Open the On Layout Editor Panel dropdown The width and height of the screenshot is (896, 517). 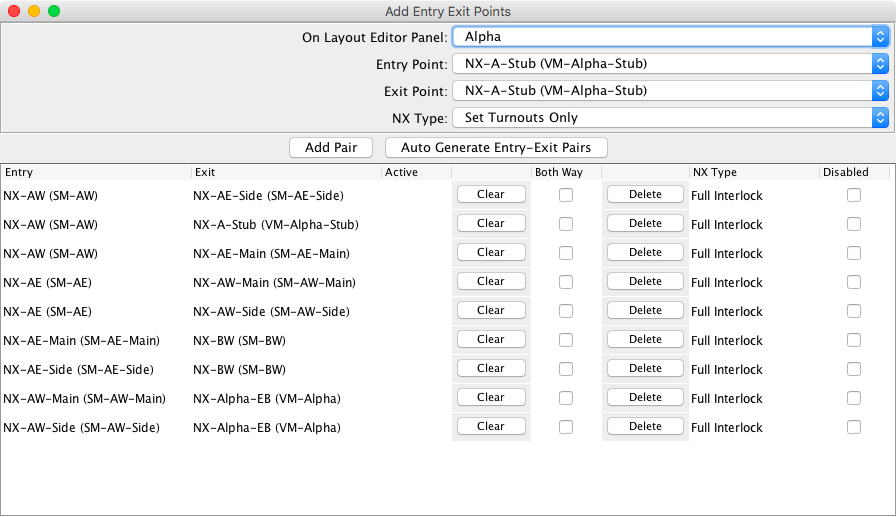click(670, 37)
